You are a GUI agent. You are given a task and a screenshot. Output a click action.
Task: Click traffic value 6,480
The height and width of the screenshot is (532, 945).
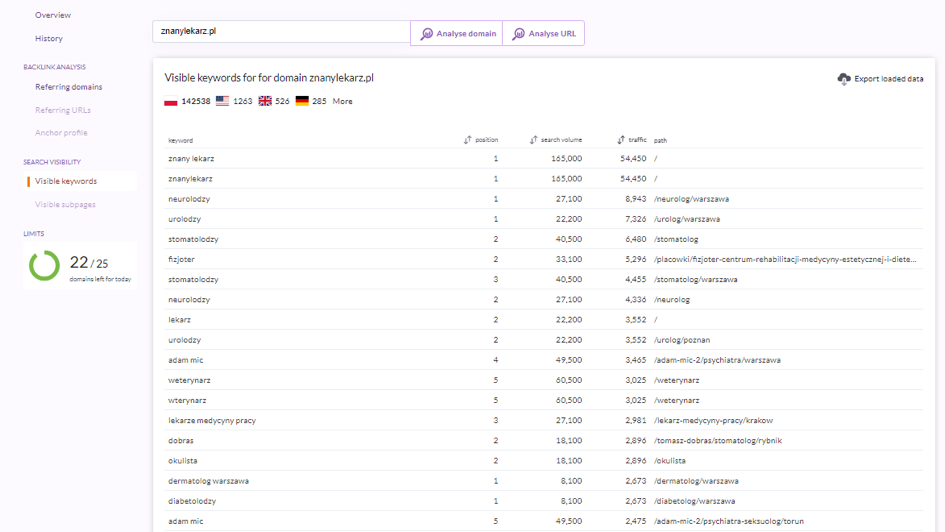coord(635,239)
